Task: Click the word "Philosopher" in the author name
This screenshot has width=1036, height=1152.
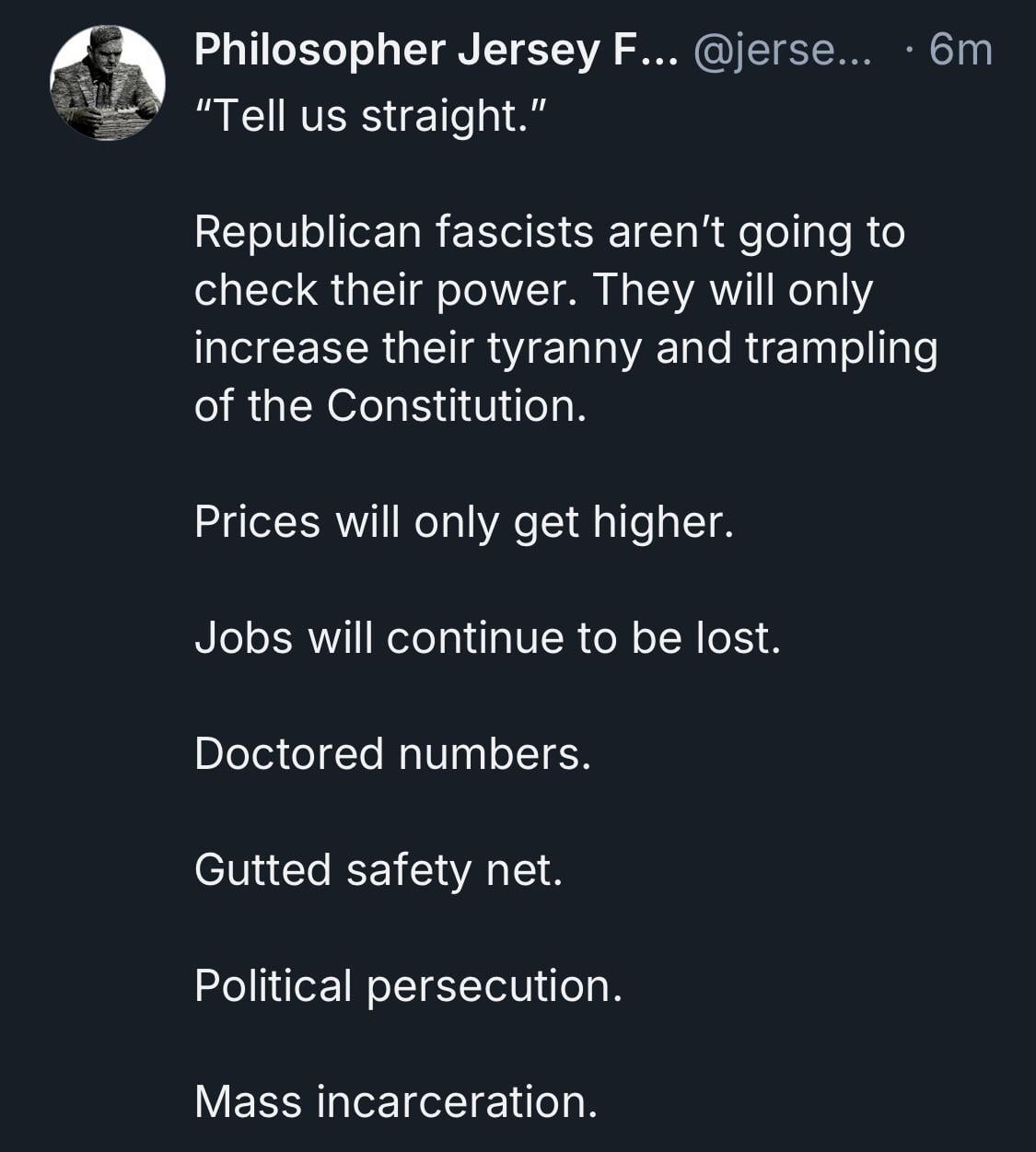Action: coord(320,51)
